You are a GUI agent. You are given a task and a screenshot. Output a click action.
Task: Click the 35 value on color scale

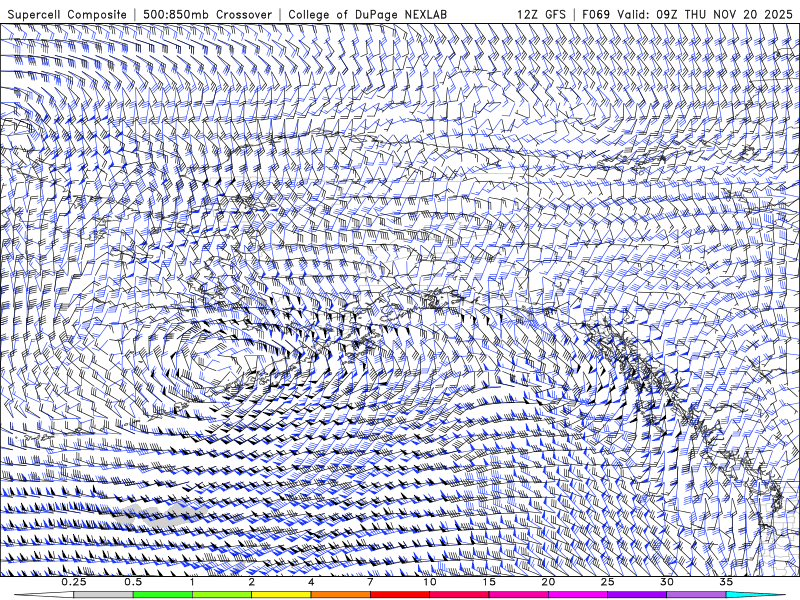click(x=726, y=582)
